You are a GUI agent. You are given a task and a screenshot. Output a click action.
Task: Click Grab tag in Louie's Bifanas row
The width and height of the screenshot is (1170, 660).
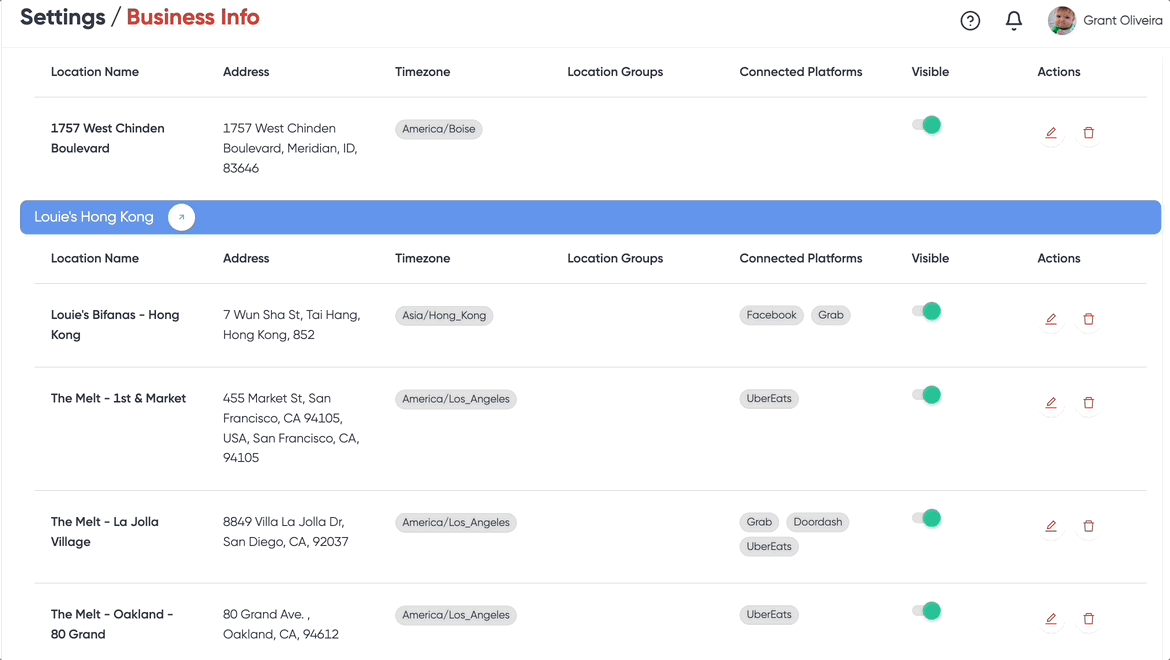point(830,315)
